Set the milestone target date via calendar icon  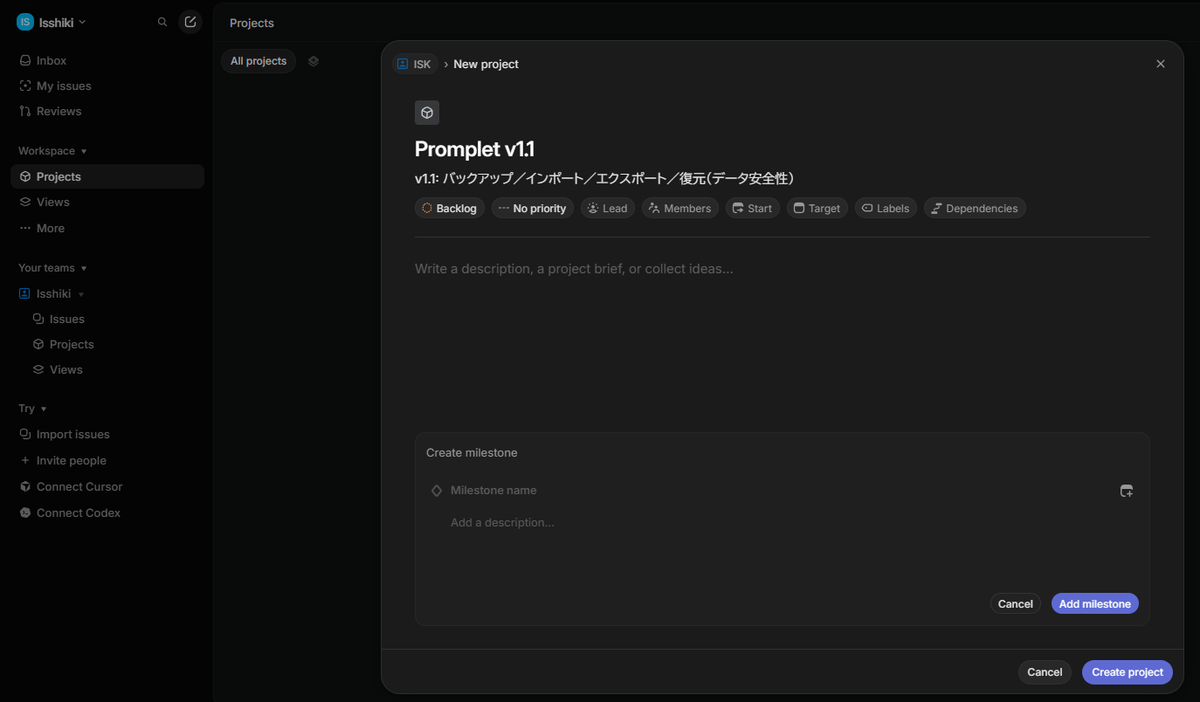coord(1127,491)
